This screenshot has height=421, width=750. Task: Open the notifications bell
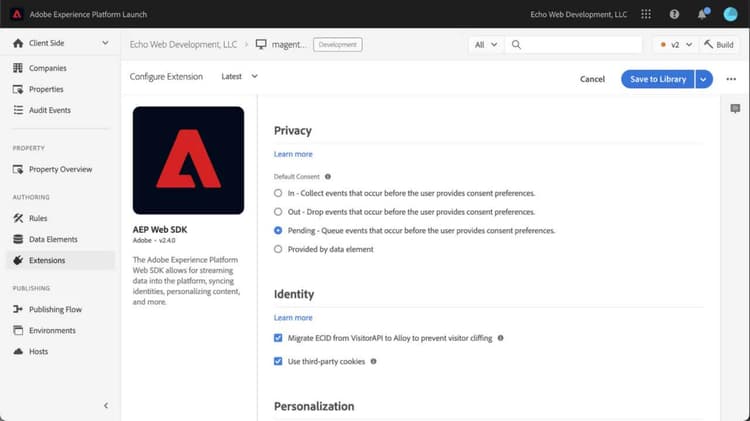[x=702, y=14]
